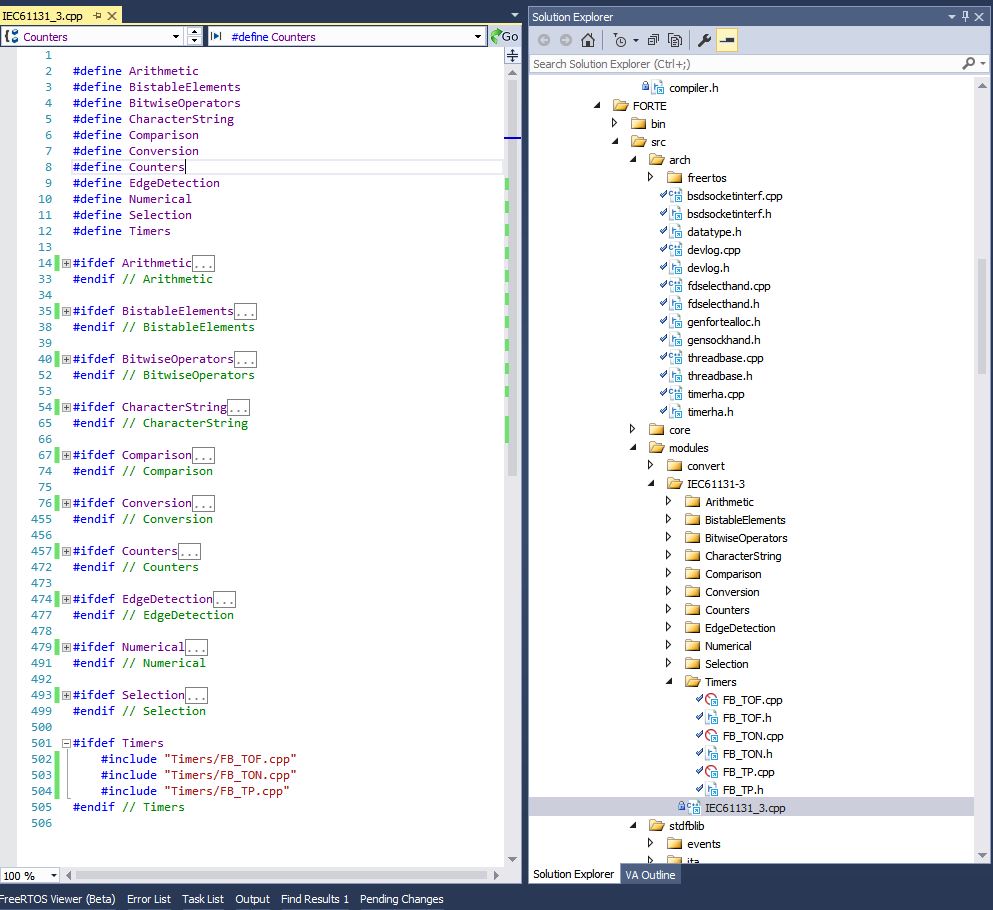Open the Pending Changes Filter clock icon

[621, 41]
